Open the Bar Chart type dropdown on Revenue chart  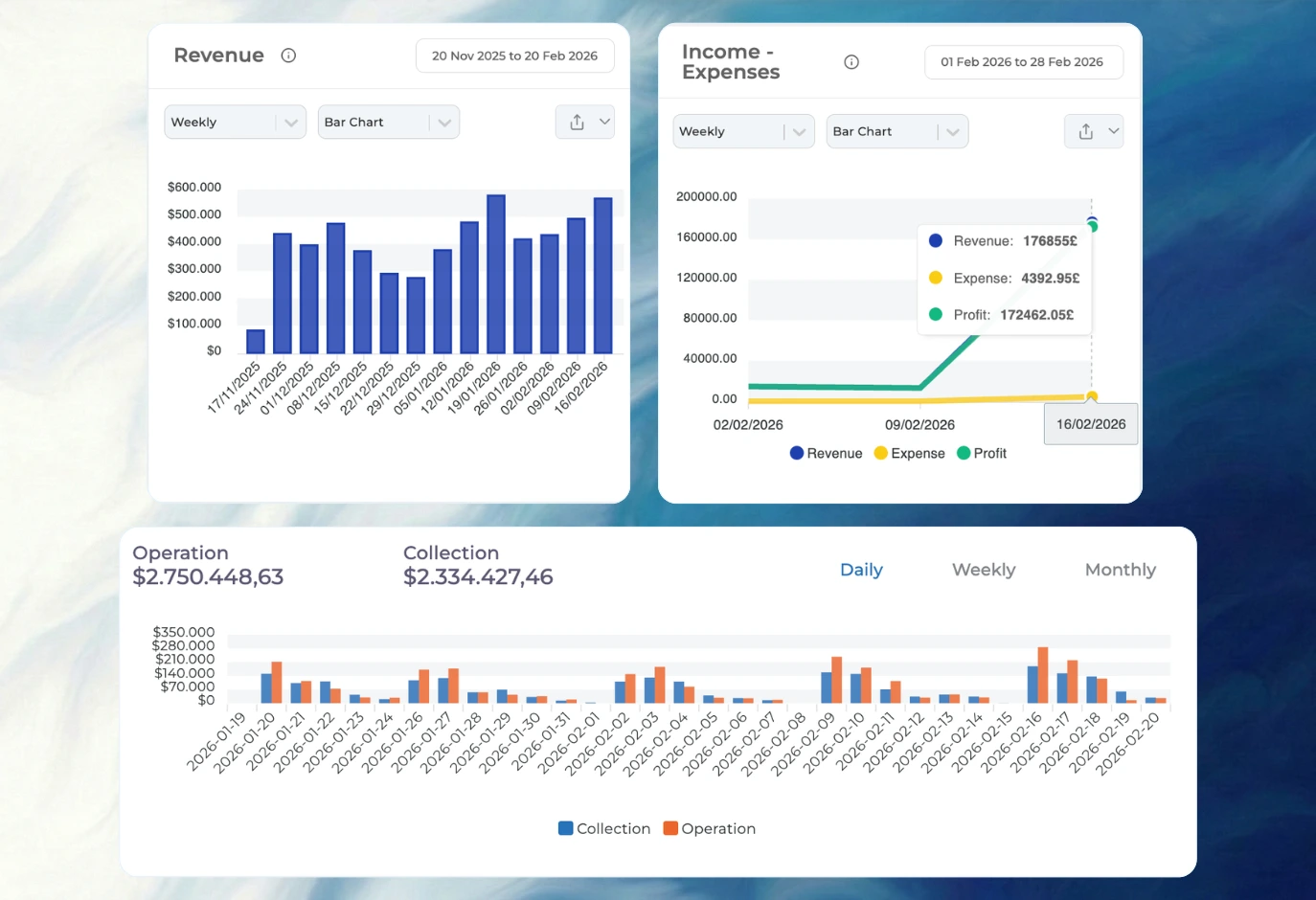pyautogui.click(x=388, y=122)
